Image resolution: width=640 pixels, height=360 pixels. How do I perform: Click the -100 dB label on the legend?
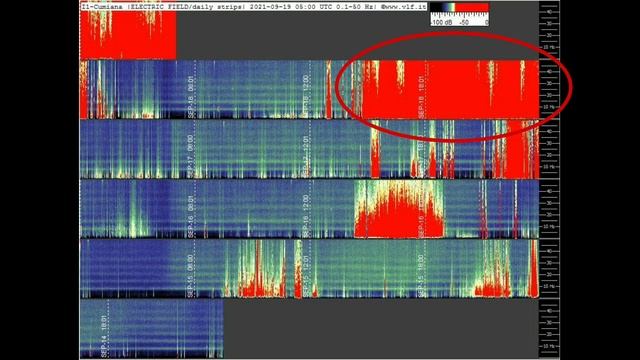[442, 23]
